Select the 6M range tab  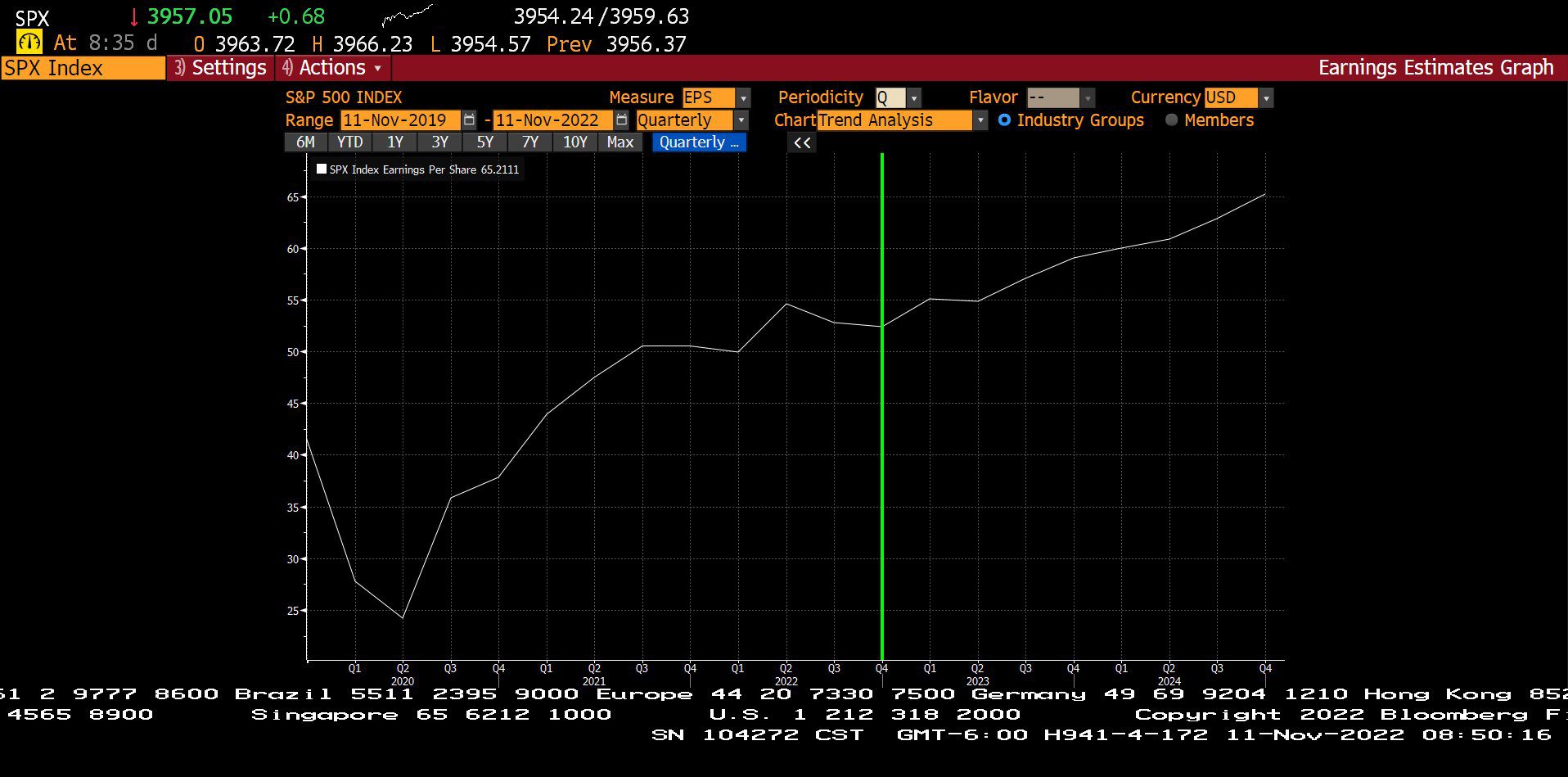point(305,142)
